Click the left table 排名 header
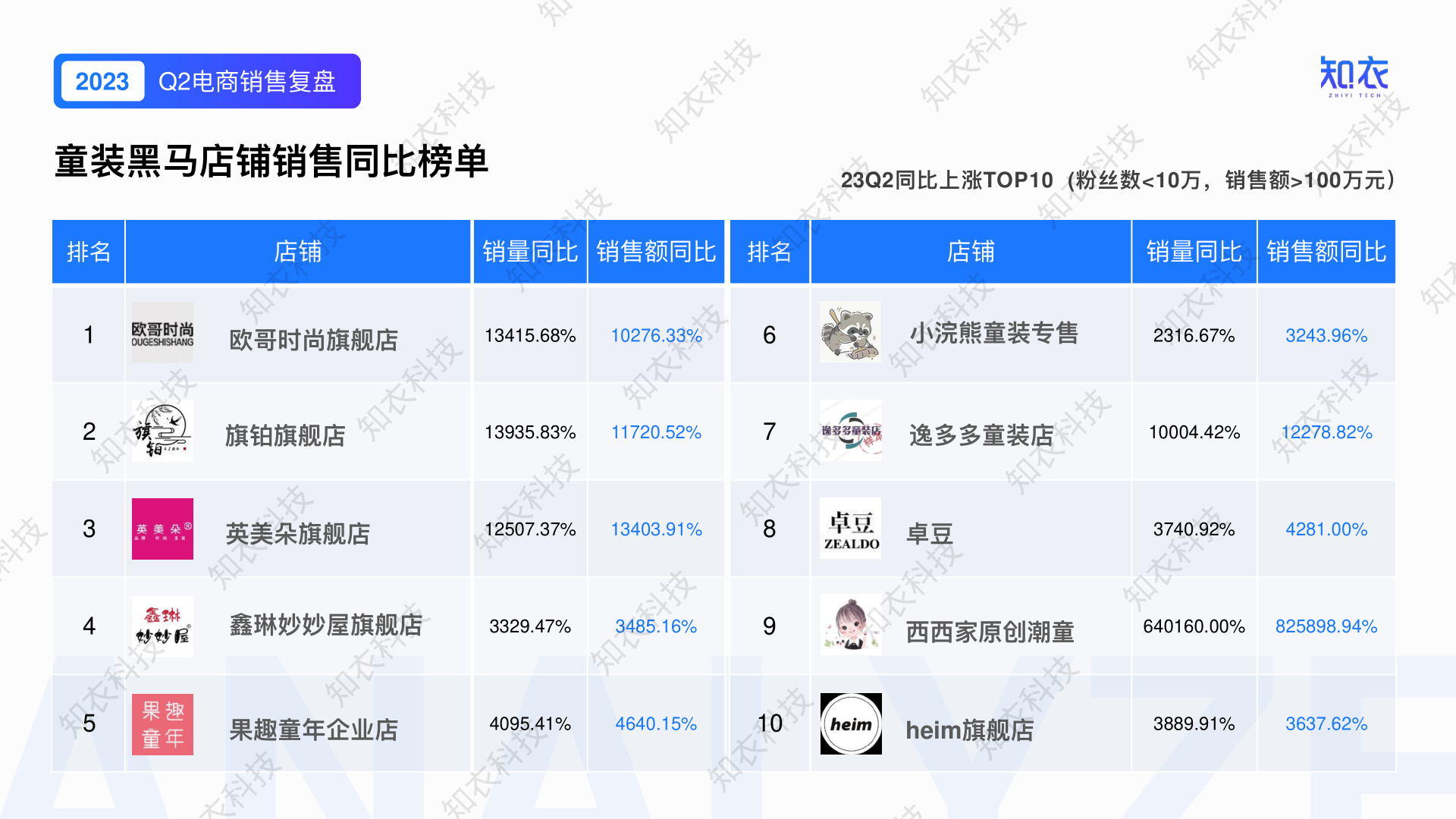1456x819 pixels. tap(89, 251)
